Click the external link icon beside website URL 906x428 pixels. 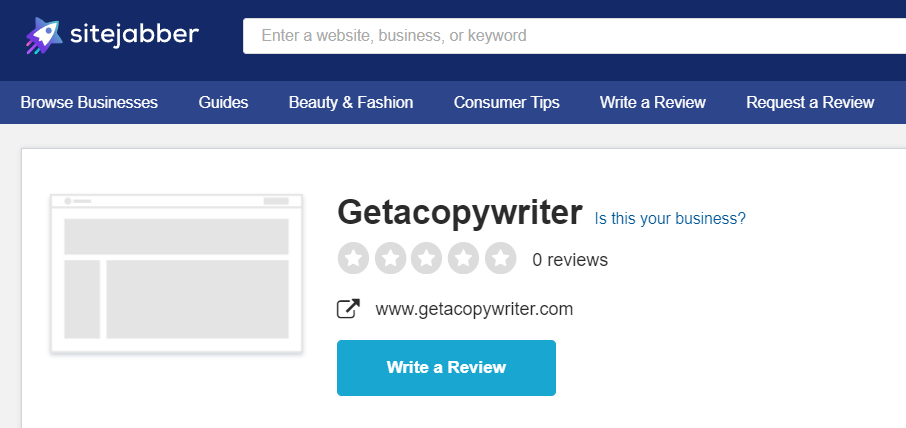348,309
